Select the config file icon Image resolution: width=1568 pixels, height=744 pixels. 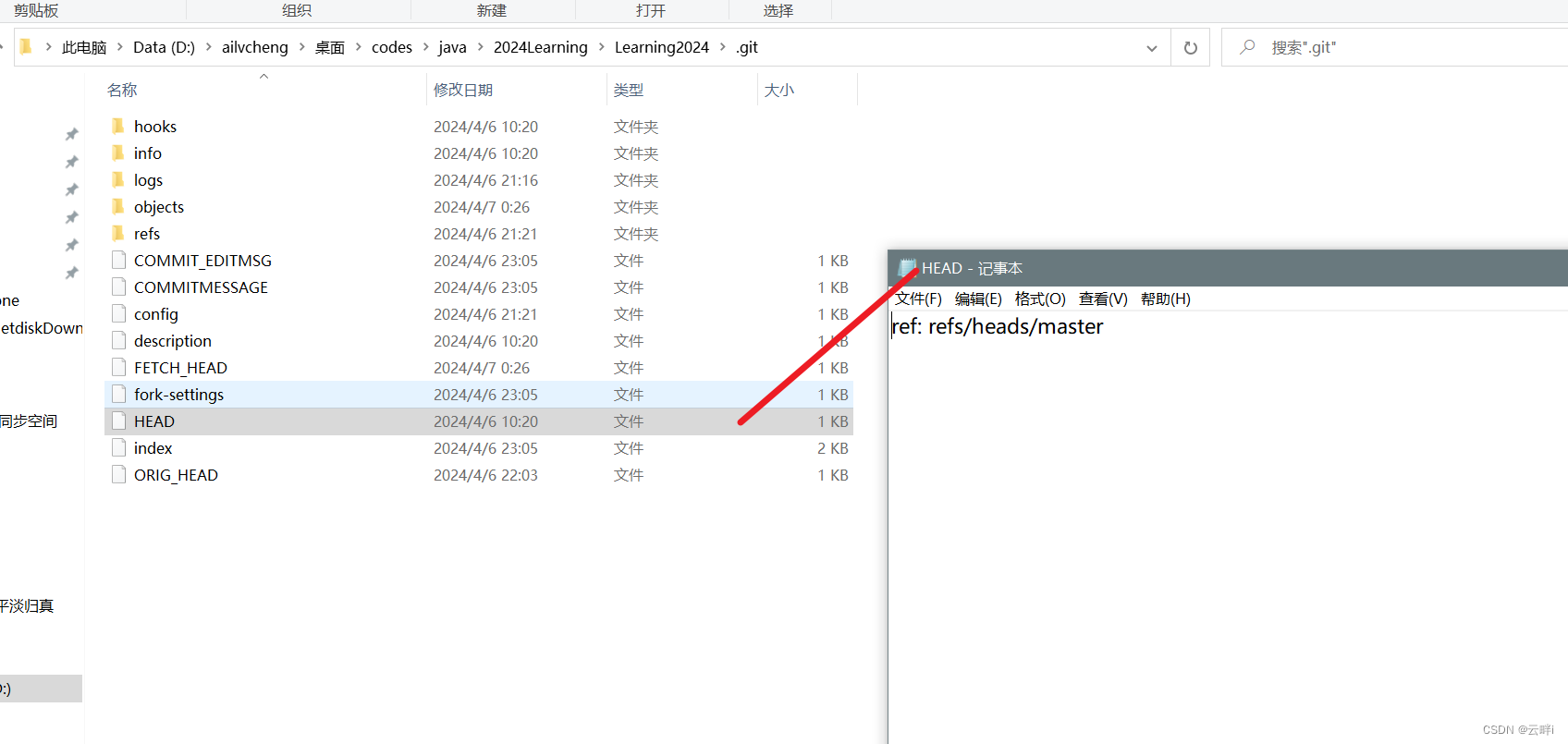coord(118,313)
